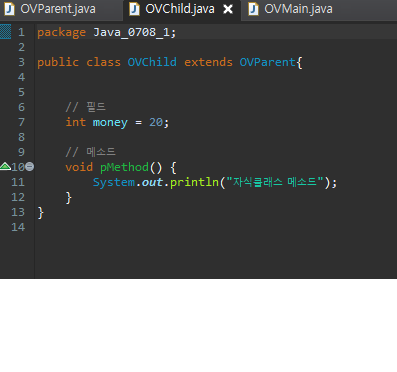The image size is (397, 372).
Task: Click the green override indicator on line 10
Action: (5, 166)
